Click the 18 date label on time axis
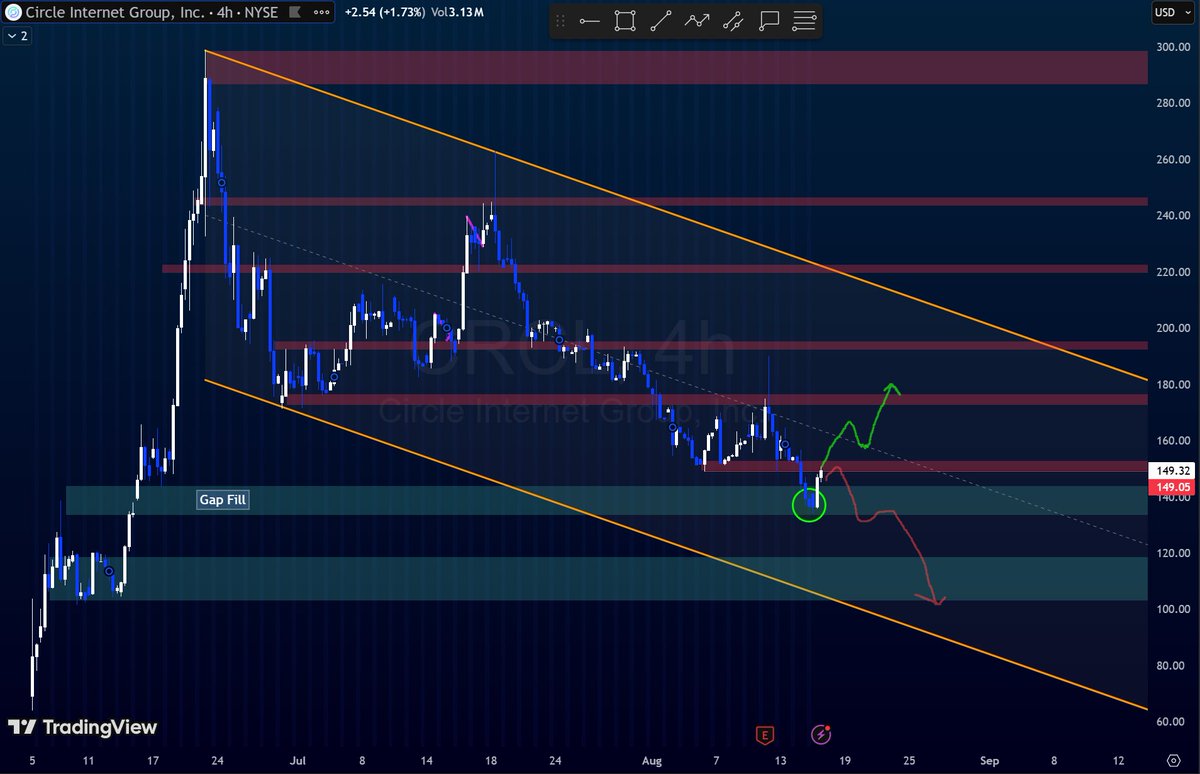Viewport: 1200px width, 774px height. (x=491, y=759)
